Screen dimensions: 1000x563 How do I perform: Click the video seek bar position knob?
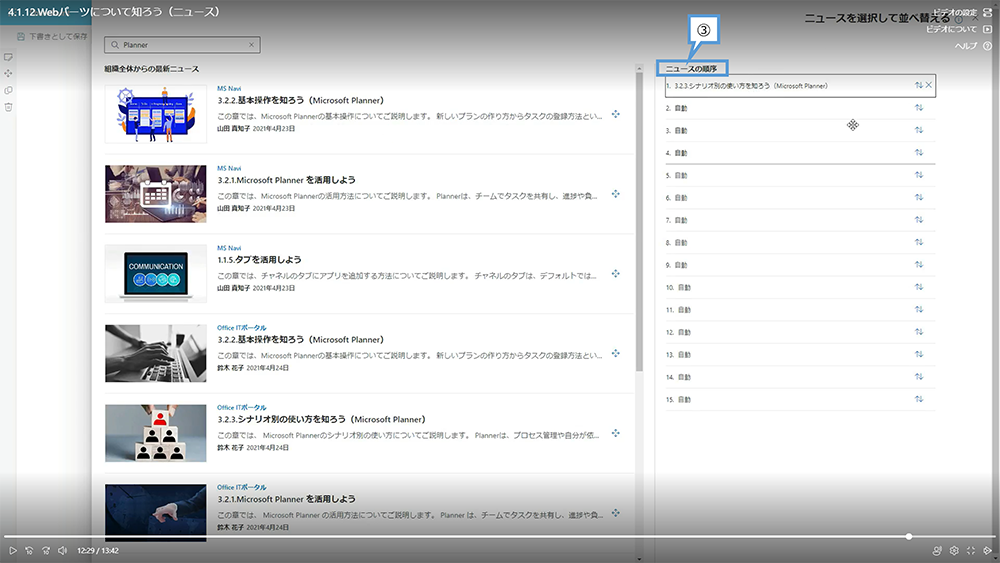coord(909,537)
